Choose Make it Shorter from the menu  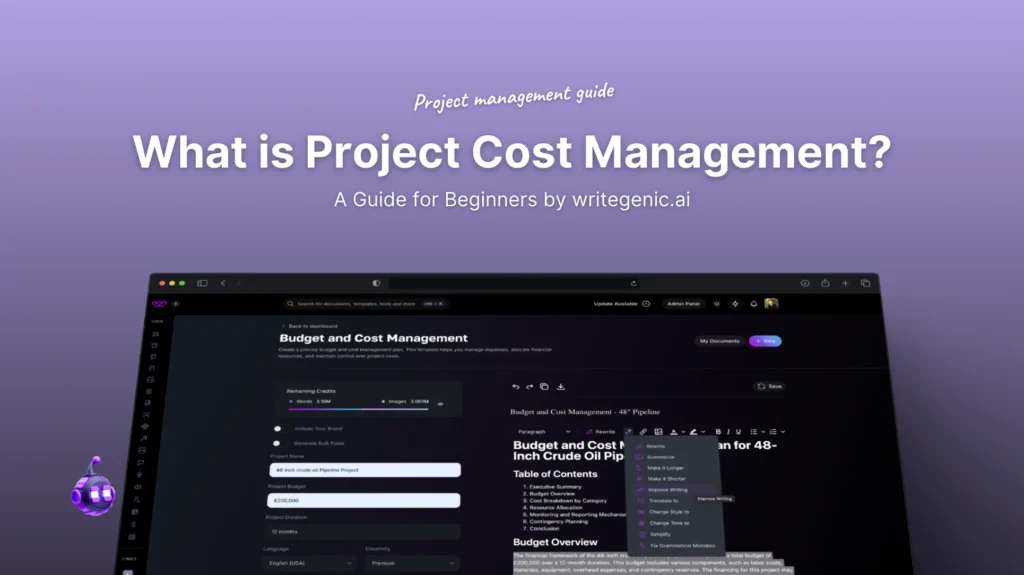pos(666,479)
